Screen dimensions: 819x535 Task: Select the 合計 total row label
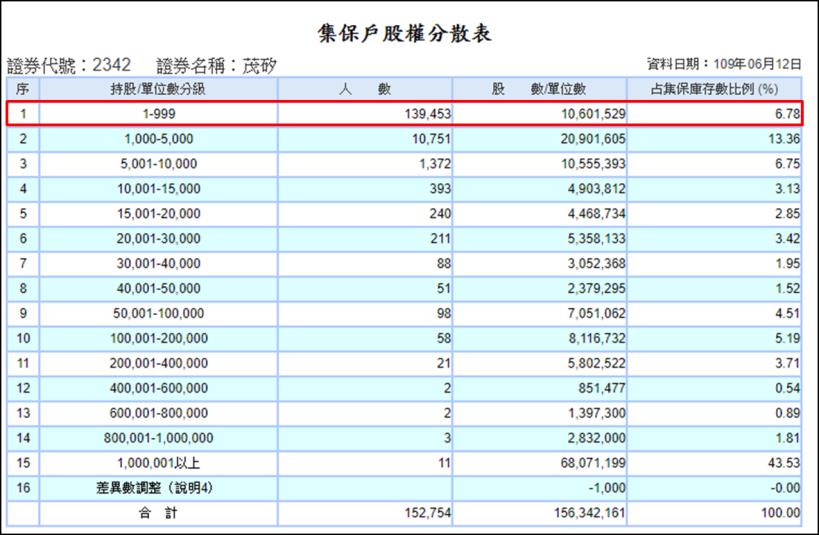[x=157, y=513]
